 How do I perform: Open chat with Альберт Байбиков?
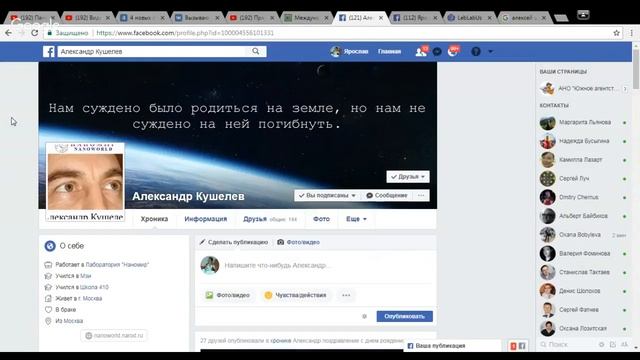[x=583, y=216]
